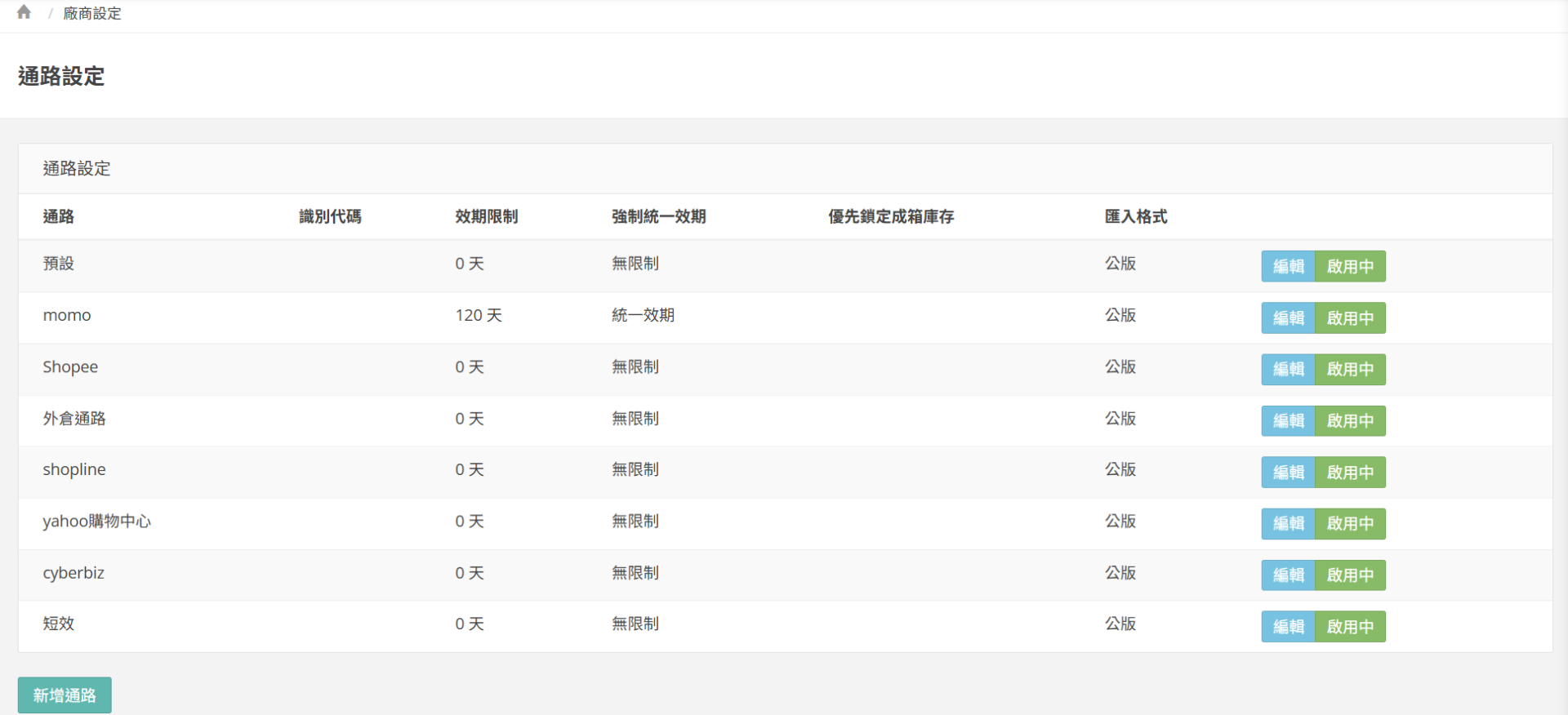Open edit for shopline channel
Screen dimensions: 1568x715
click(1288, 472)
